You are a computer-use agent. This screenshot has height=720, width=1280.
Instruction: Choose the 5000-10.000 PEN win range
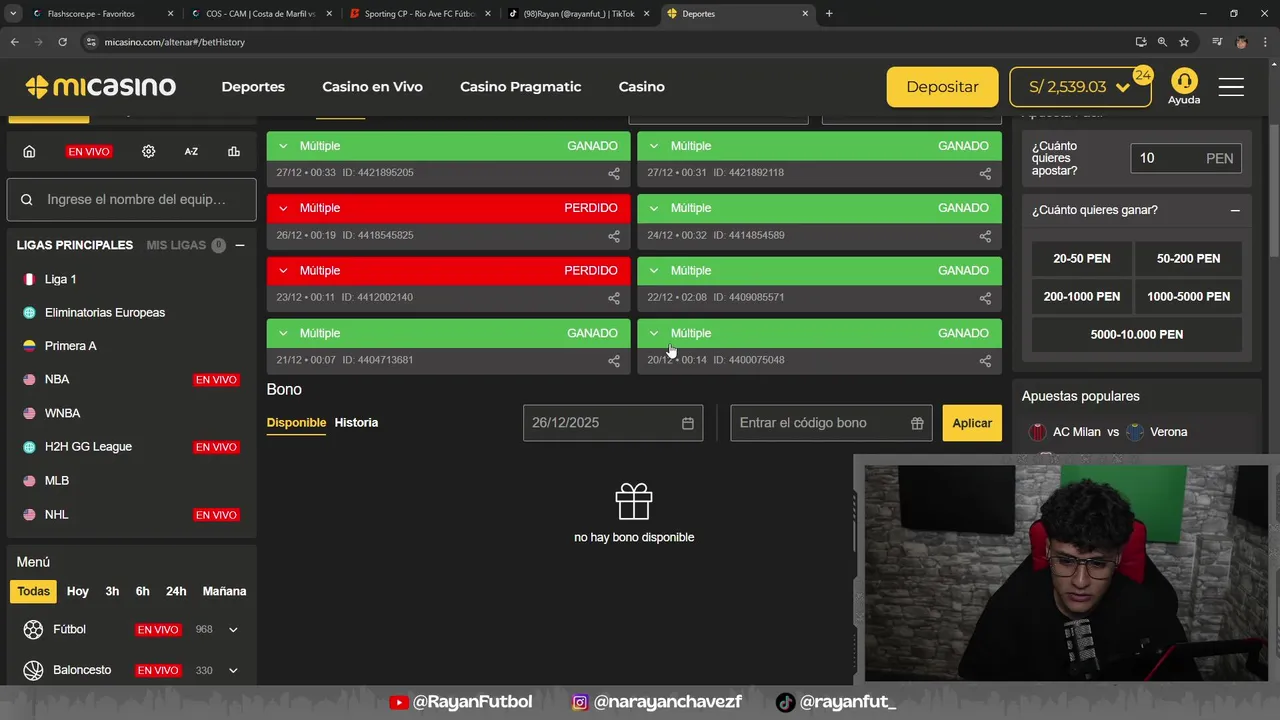tap(1137, 335)
